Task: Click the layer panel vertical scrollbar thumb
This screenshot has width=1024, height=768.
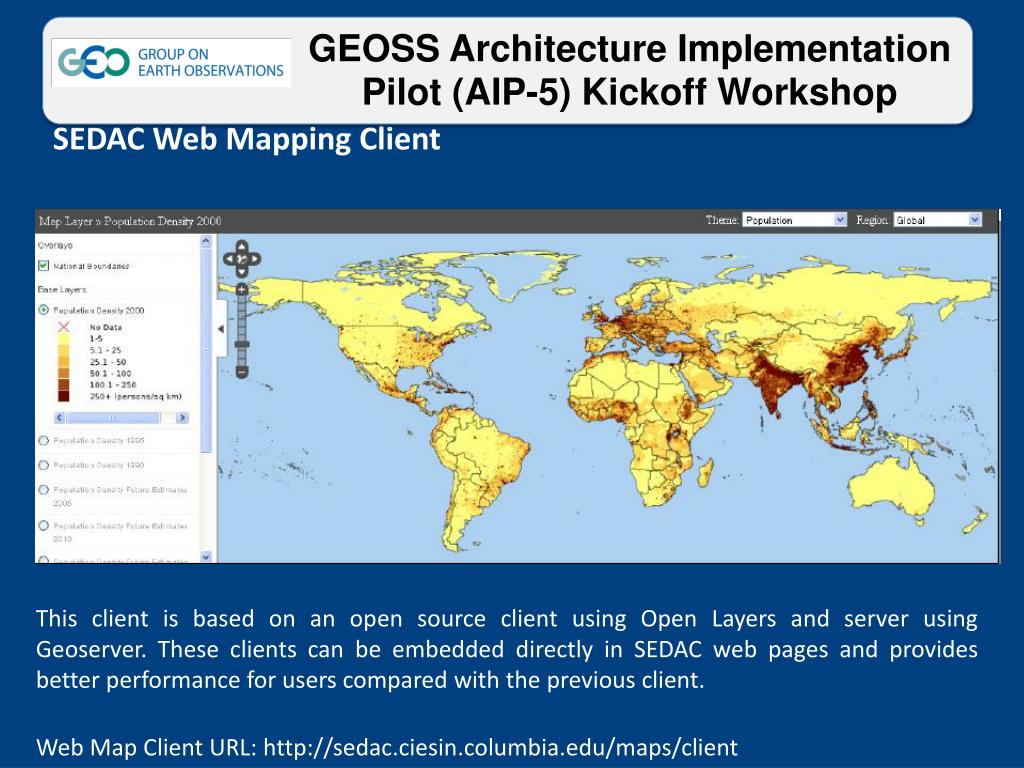Action: [x=206, y=349]
